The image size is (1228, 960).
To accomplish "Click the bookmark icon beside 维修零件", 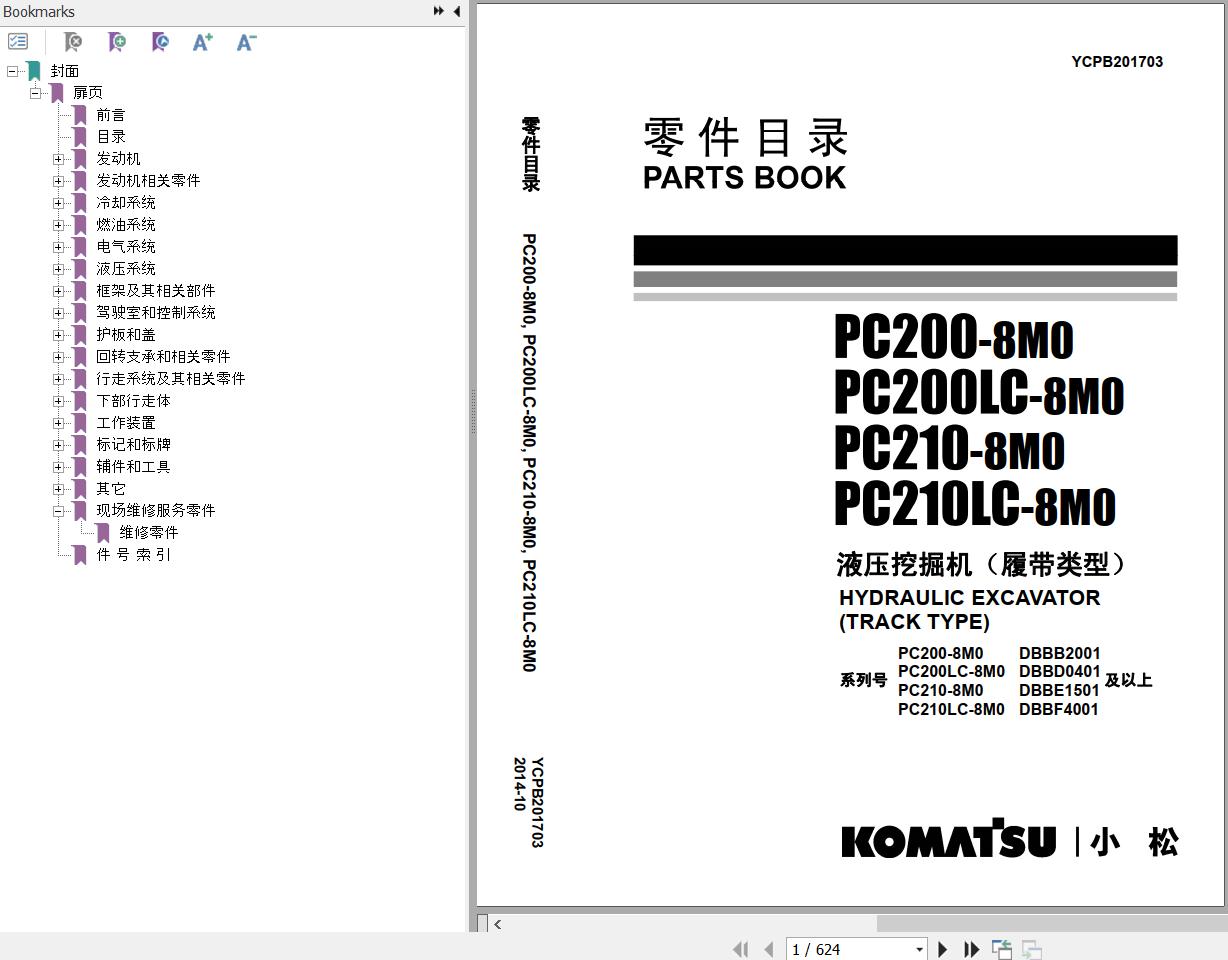I will click(x=103, y=533).
